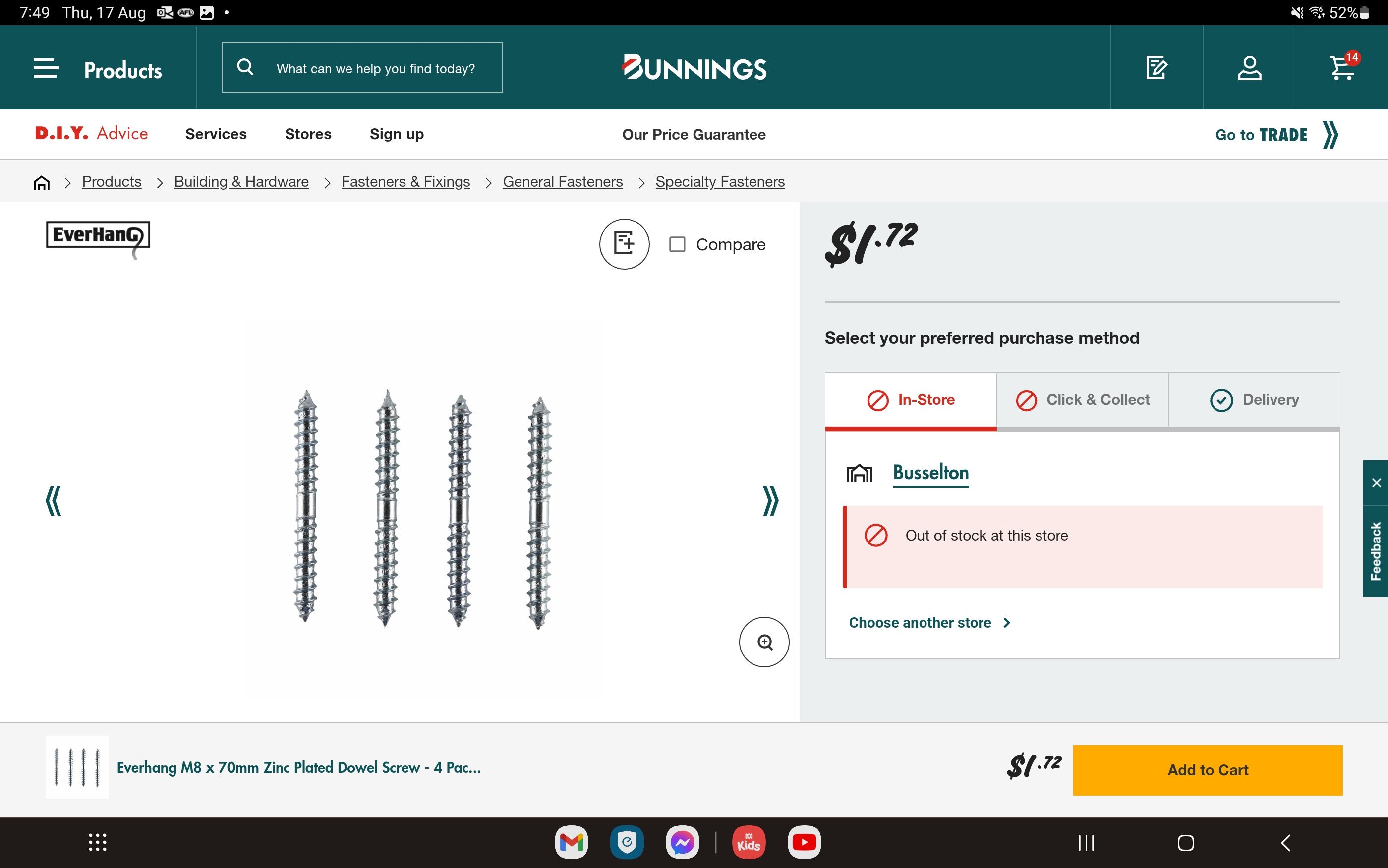Select the Click & Collect purchase method

[1082, 399]
